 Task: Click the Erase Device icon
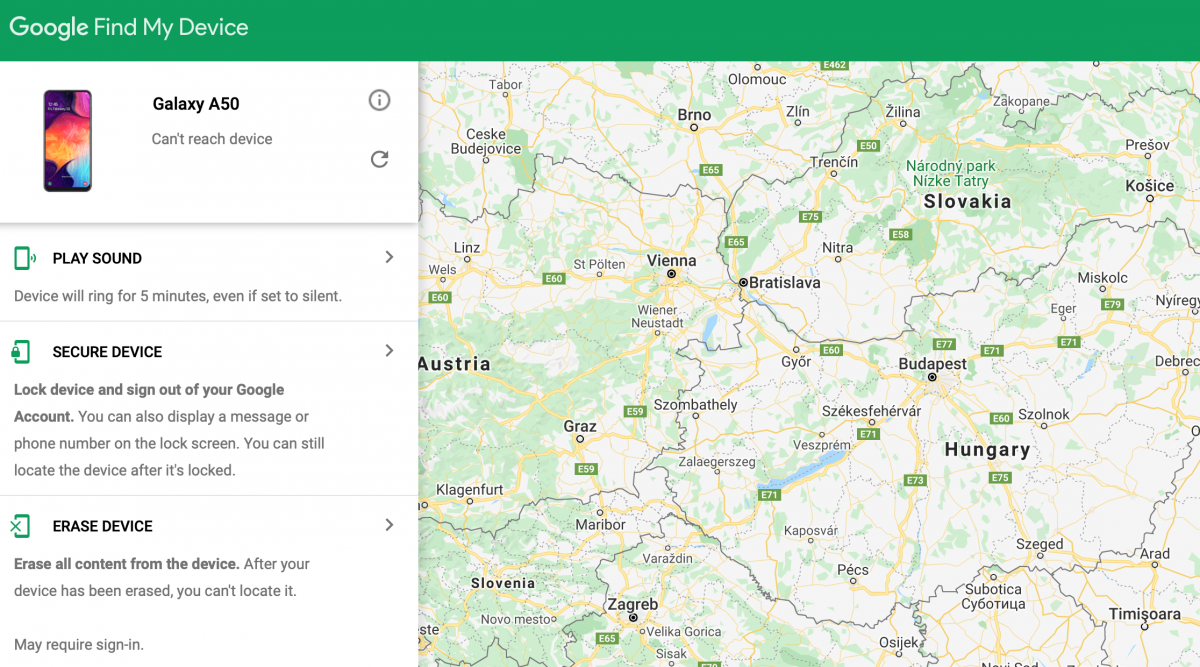point(21,526)
